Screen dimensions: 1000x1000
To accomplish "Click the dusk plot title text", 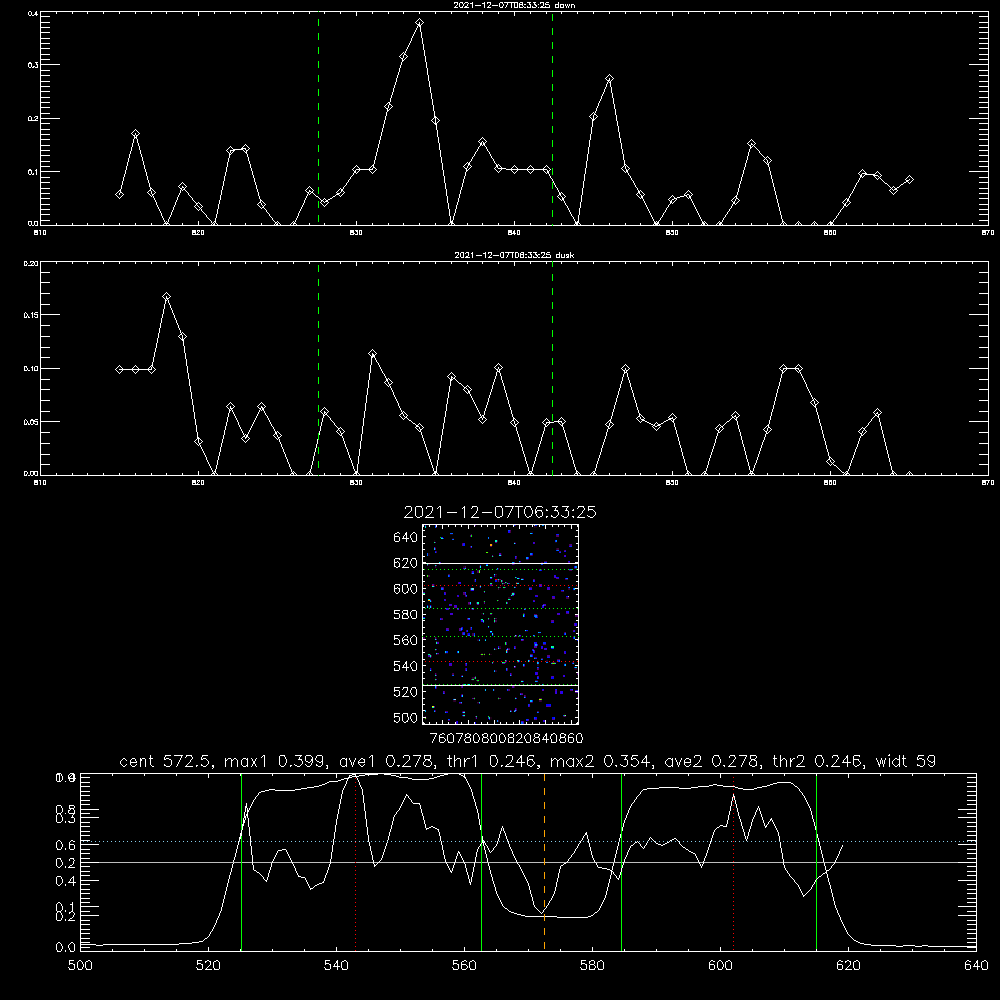I will click(x=514, y=255).
